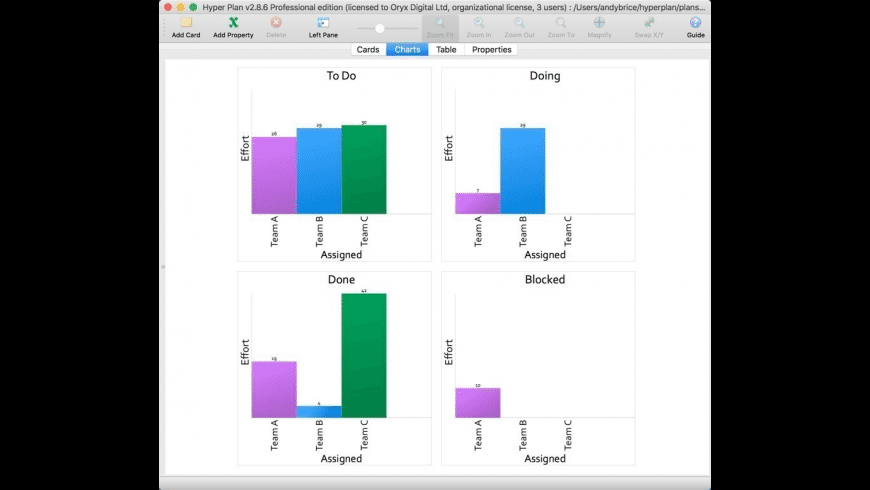Click the Add Card toolbar icon
The height and width of the screenshot is (490, 870).
coord(185,23)
